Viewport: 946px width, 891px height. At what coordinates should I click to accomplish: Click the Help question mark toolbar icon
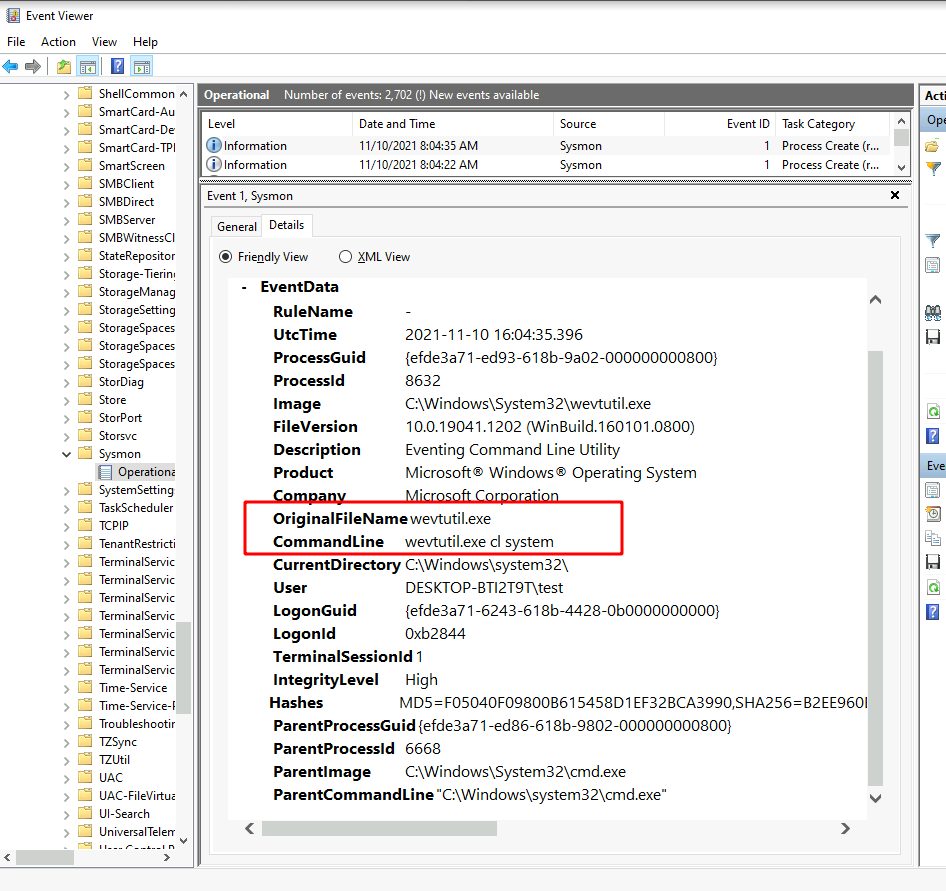117,66
